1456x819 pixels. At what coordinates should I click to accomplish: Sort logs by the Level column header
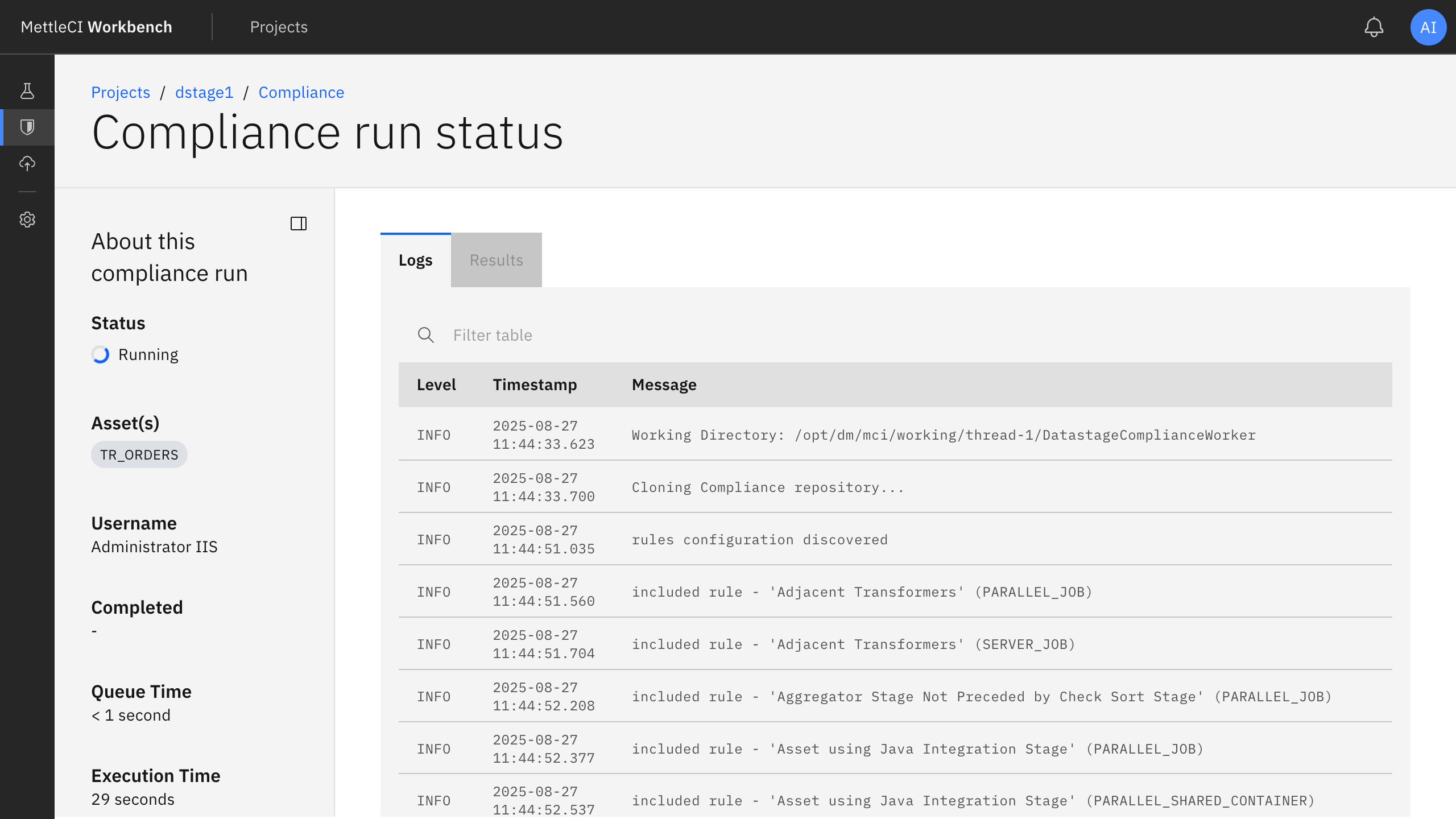coord(436,384)
